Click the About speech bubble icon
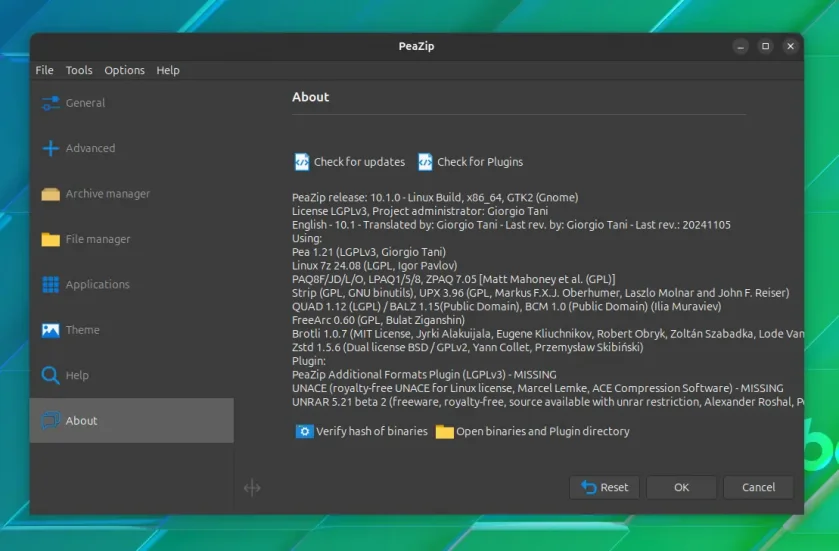This screenshot has height=551, width=840. click(50, 420)
